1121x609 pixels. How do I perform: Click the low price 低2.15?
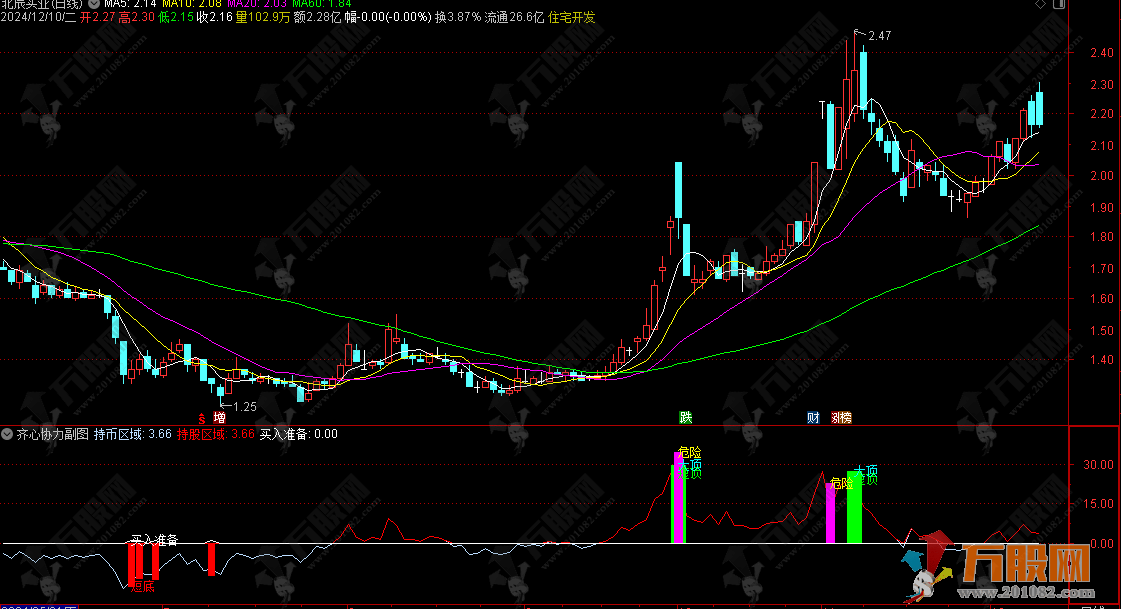176,17
